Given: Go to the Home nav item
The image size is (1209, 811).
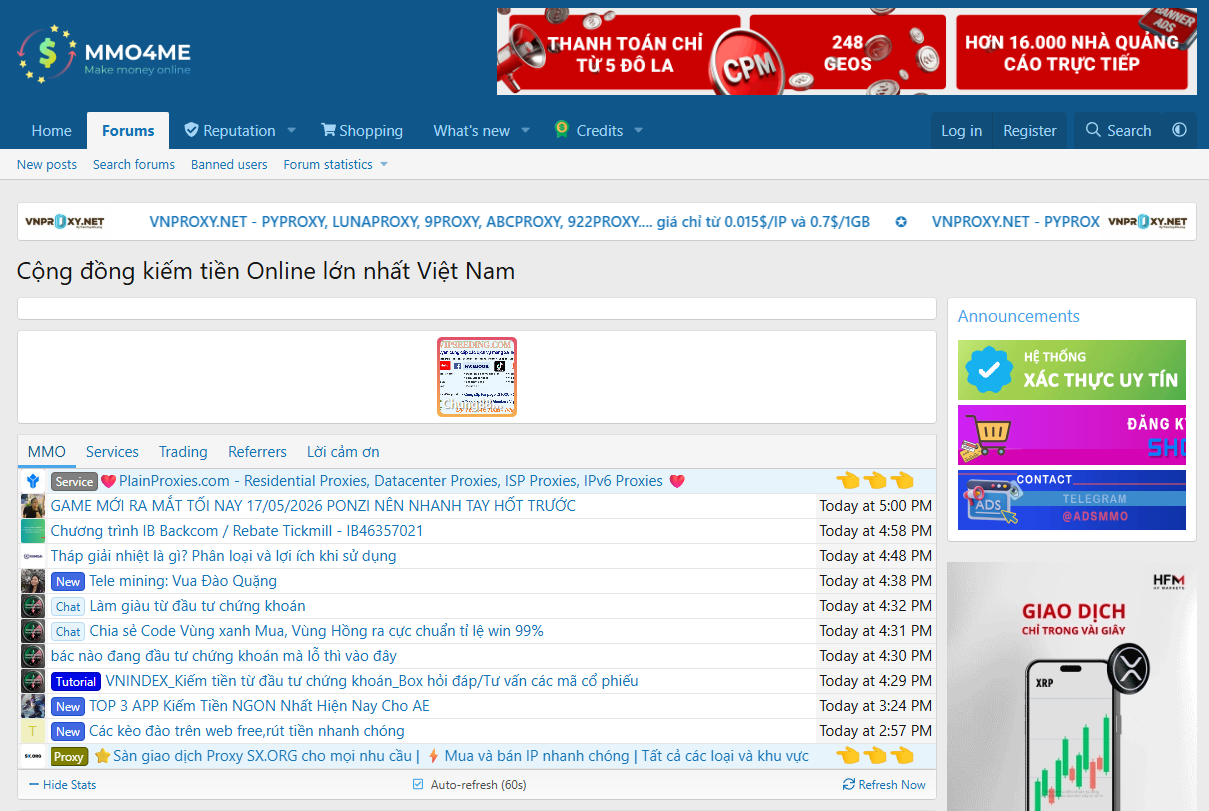Looking at the screenshot, I should point(51,130).
